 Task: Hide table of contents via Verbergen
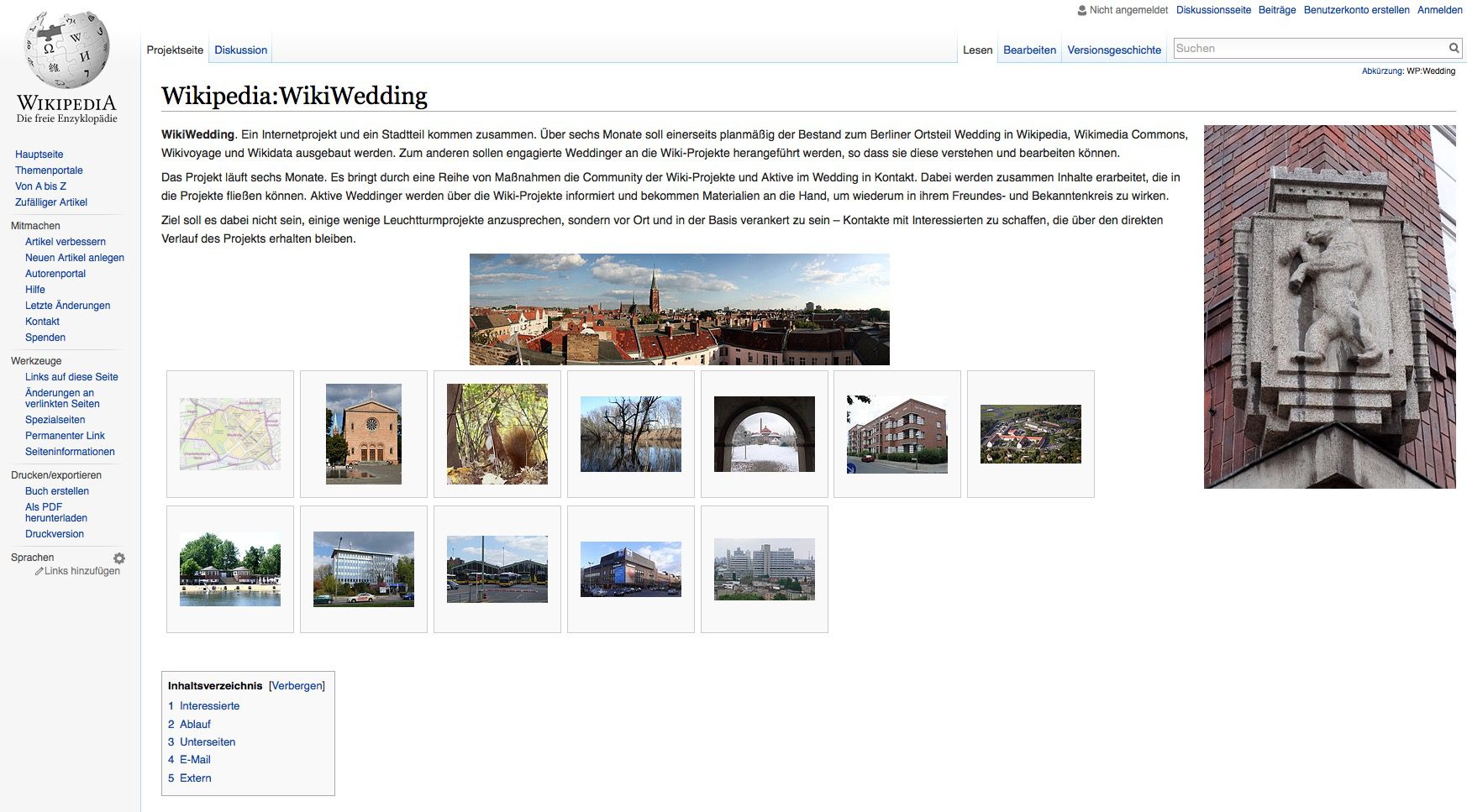pyautogui.click(x=297, y=686)
